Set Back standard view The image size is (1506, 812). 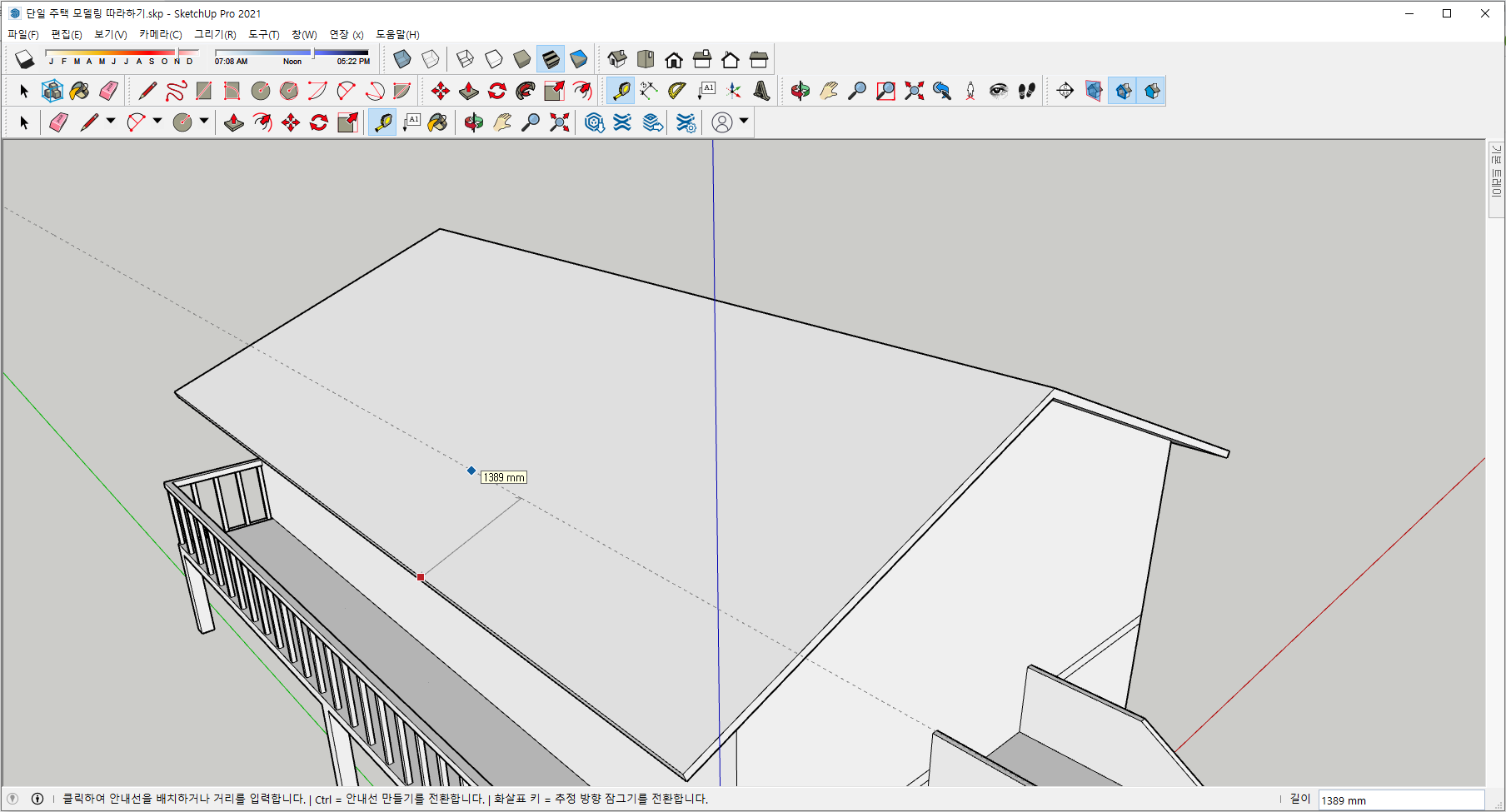click(x=731, y=59)
